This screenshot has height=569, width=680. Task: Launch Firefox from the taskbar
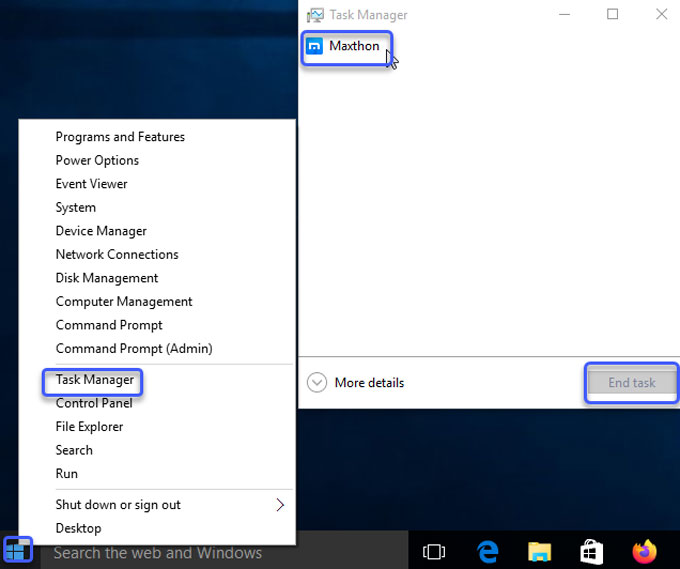point(644,552)
